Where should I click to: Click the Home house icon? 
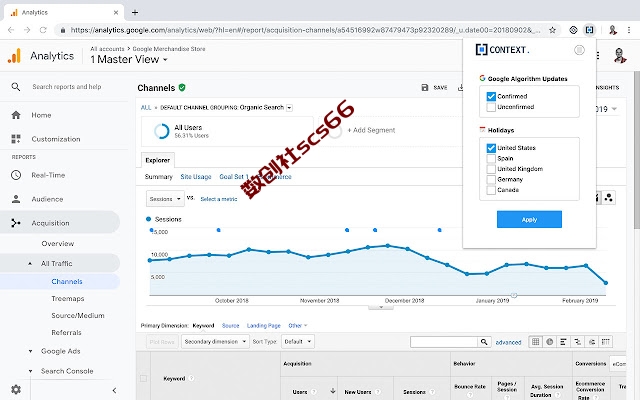[x=16, y=115]
